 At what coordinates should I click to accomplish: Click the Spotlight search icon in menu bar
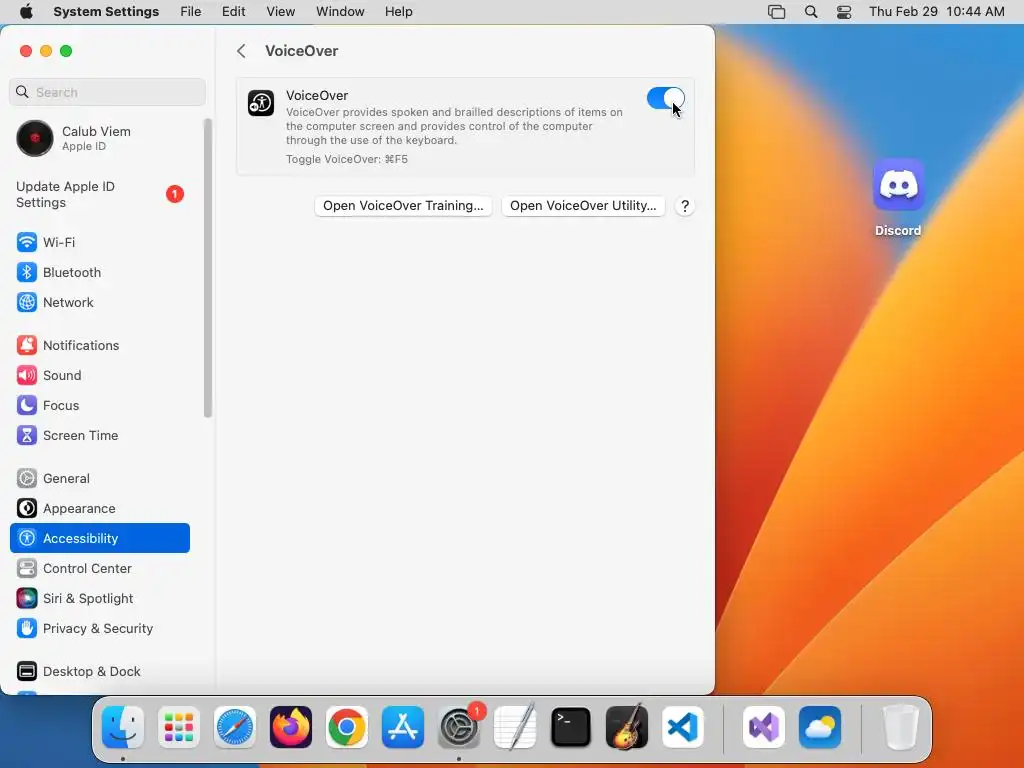coord(810,12)
